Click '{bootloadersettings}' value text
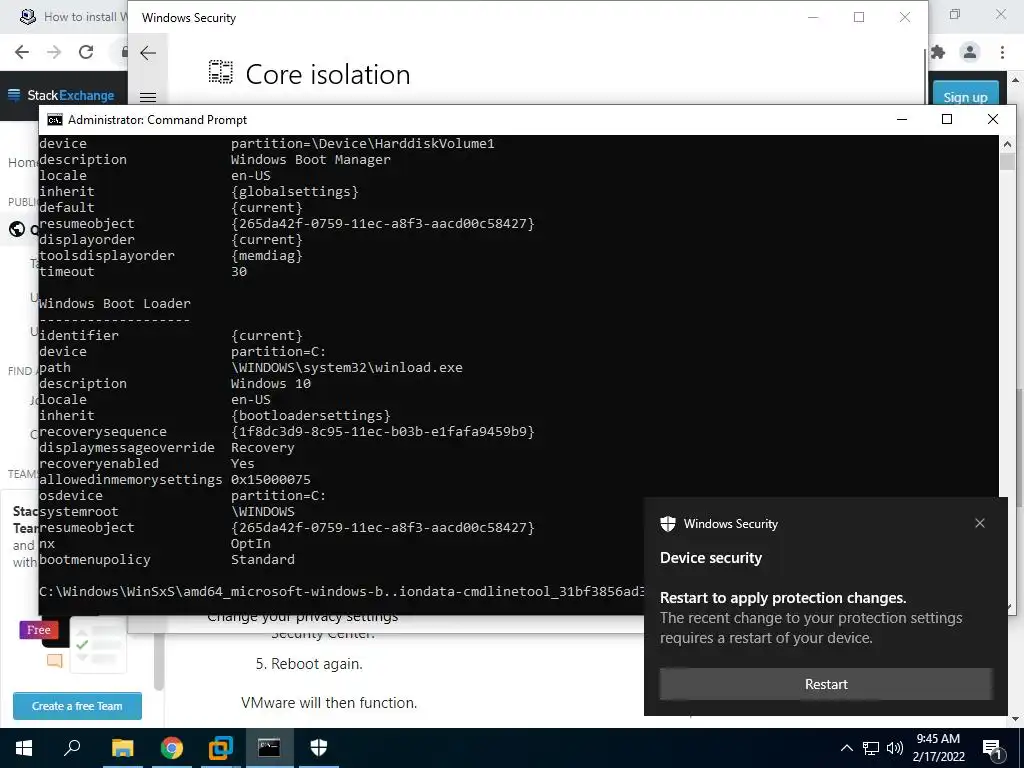Viewport: 1024px width, 768px height. [311, 415]
